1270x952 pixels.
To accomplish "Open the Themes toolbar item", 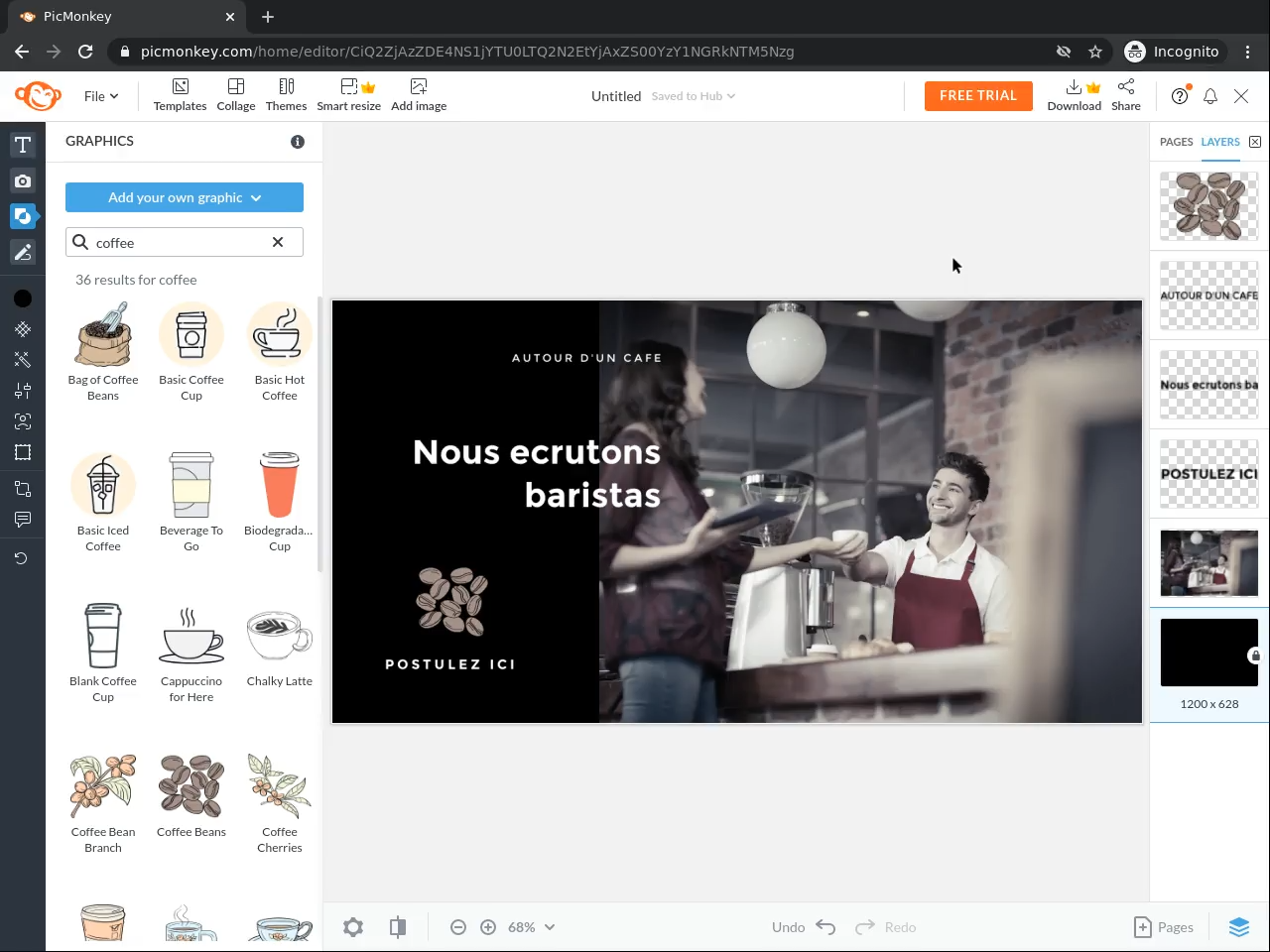I will (x=286, y=95).
